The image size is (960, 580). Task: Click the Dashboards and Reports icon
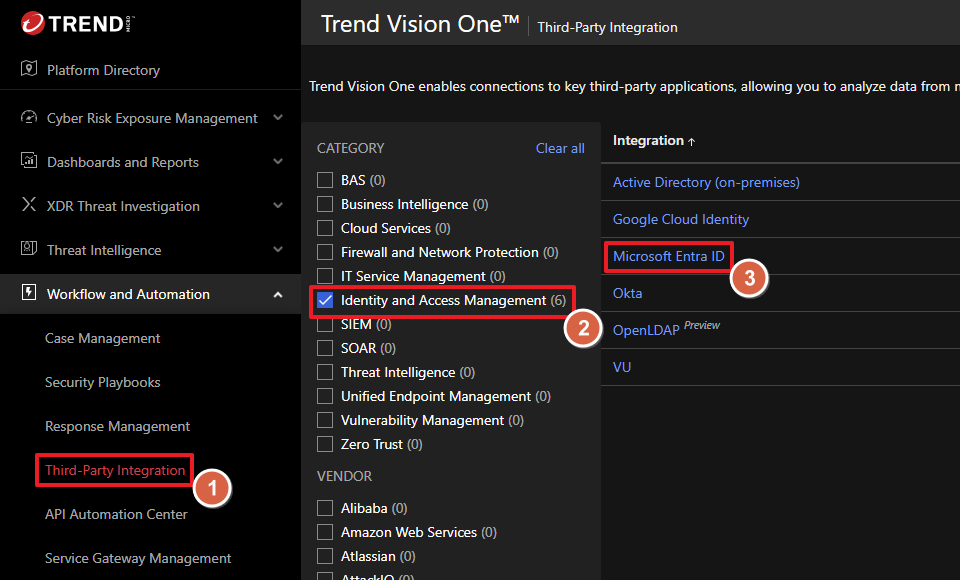(28, 162)
